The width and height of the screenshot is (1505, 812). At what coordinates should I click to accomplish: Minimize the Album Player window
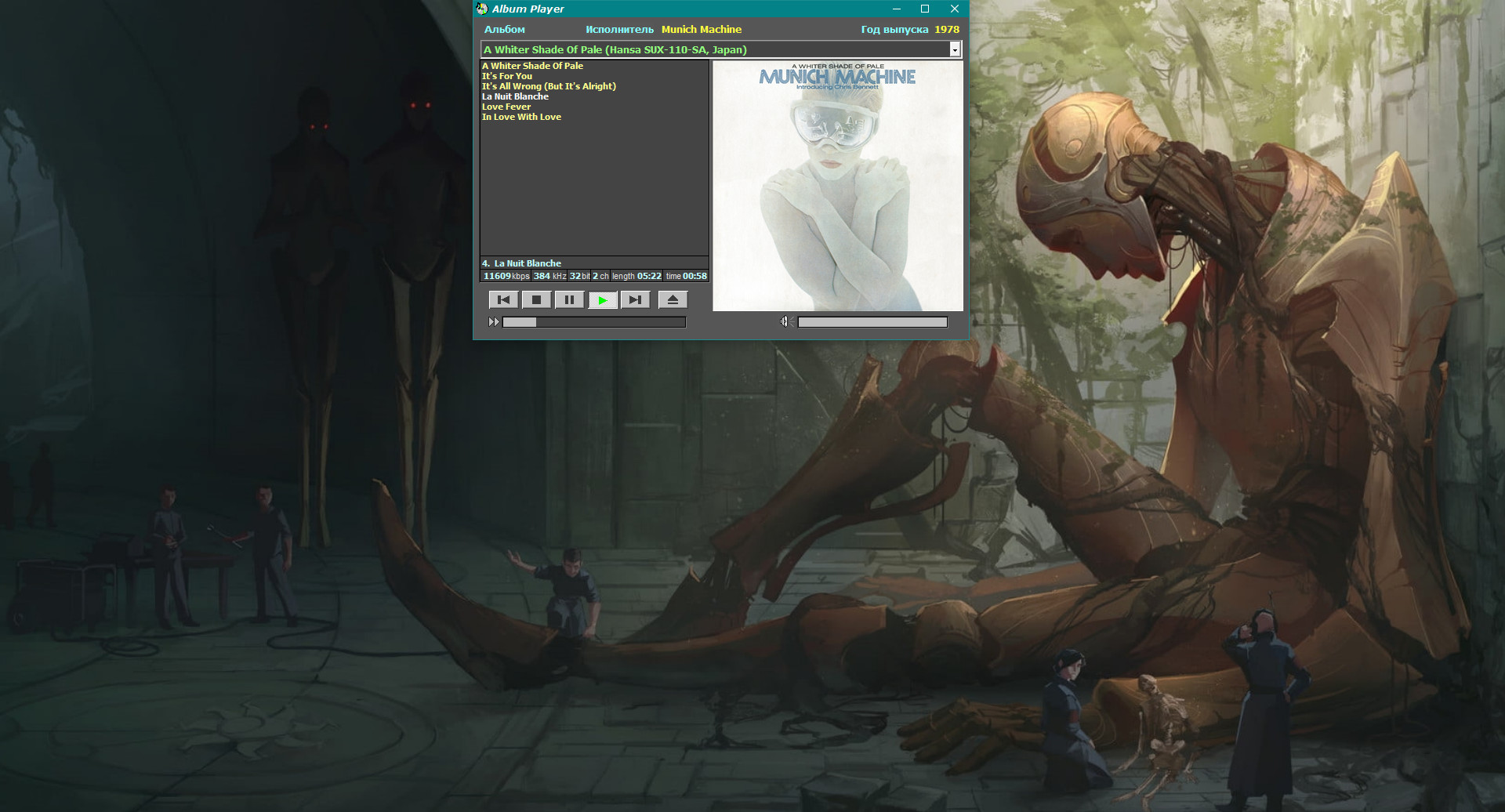(896, 9)
